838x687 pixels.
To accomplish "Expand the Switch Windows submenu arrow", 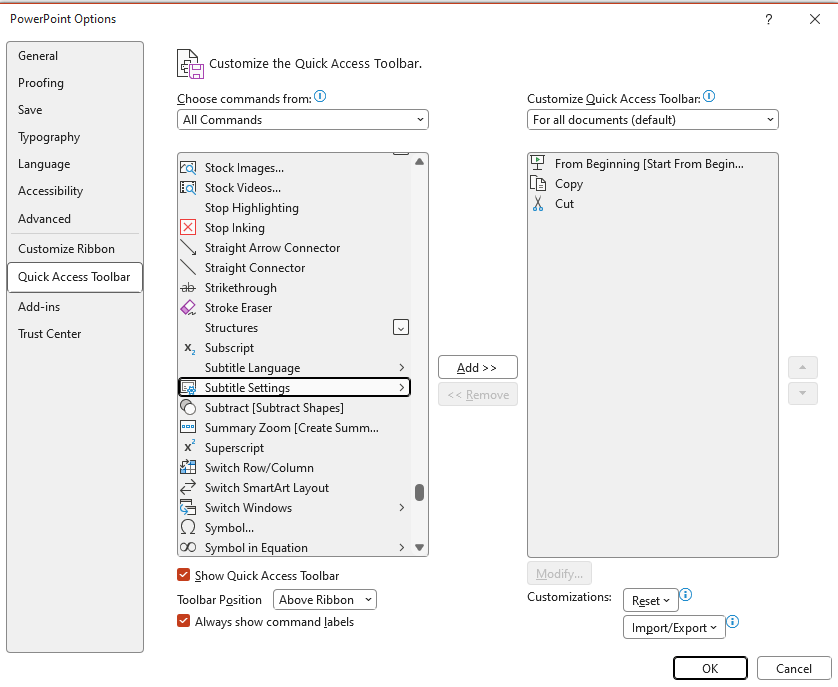I will pyautogui.click(x=402, y=507).
